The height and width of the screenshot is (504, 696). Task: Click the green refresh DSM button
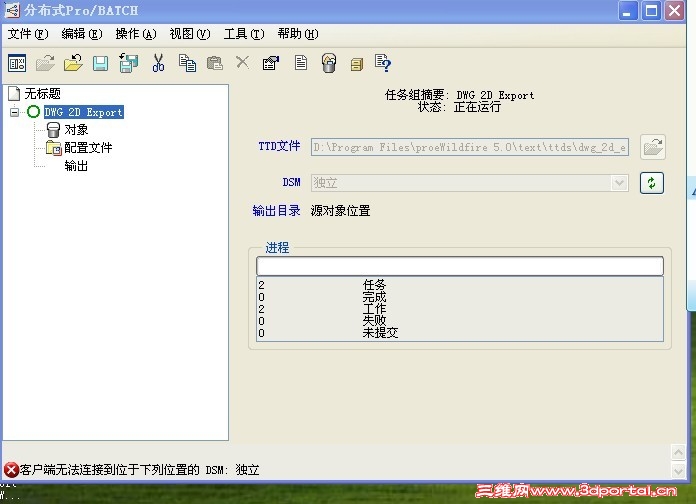pyautogui.click(x=652, y=183)
